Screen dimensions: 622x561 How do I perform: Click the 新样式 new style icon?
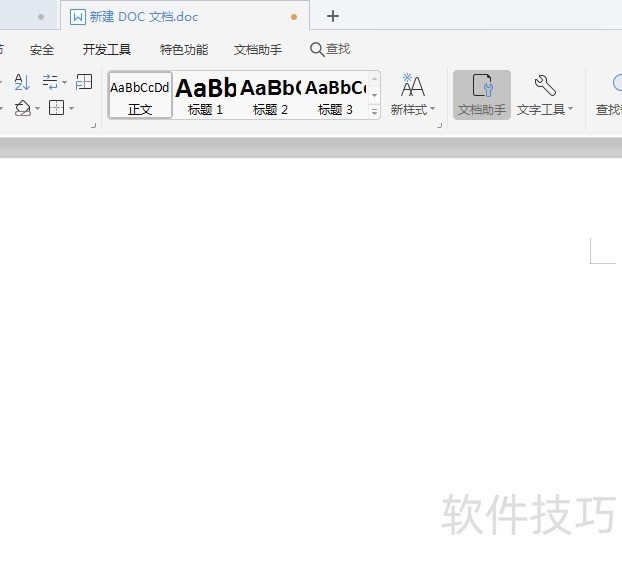(x=413, y=85)
